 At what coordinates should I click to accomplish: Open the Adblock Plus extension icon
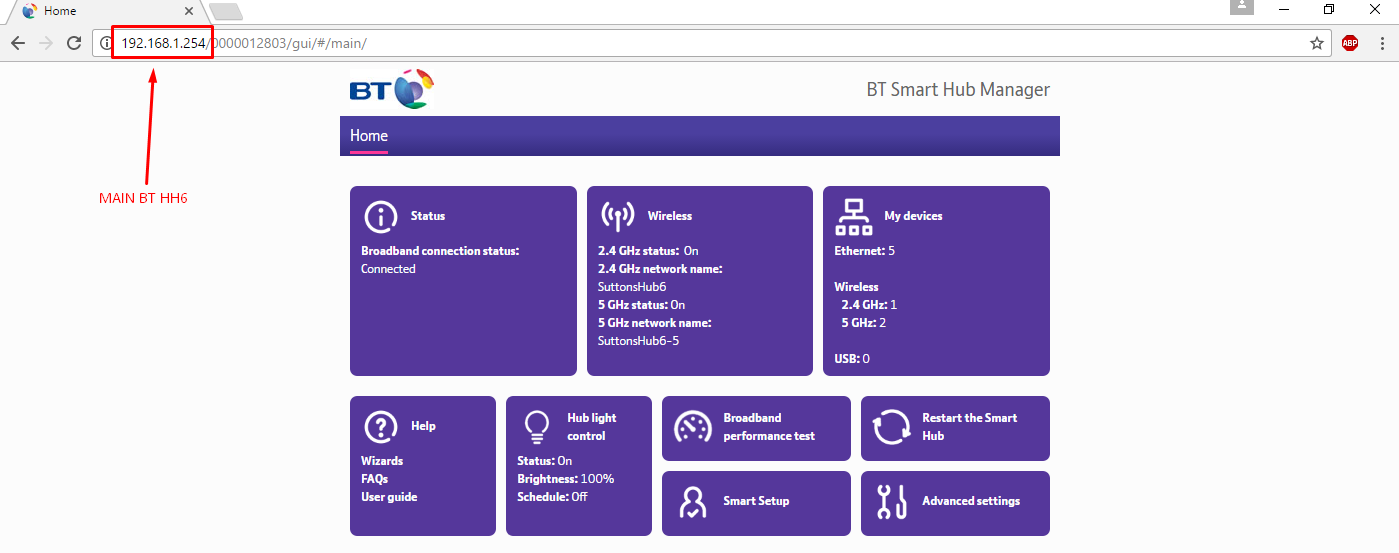(x=1349, y=43)
